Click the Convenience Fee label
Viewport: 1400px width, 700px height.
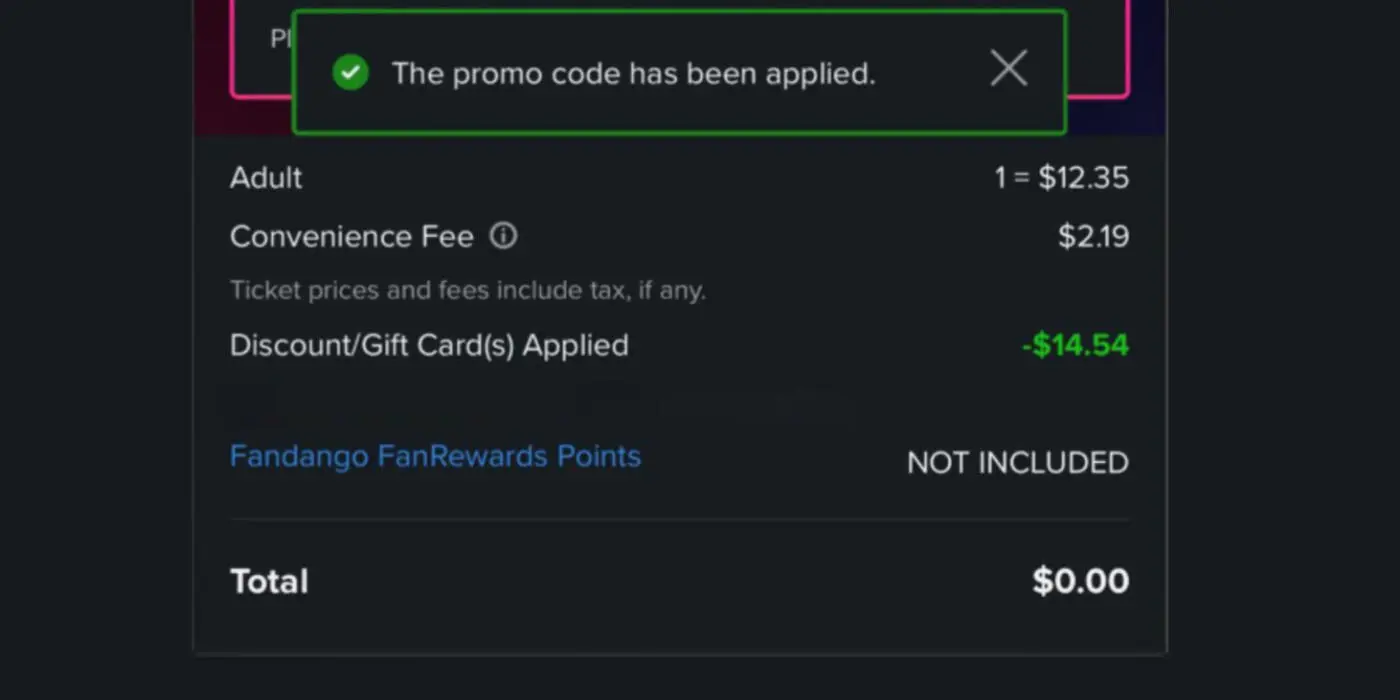pyautogui.click(x=351, y=236)
